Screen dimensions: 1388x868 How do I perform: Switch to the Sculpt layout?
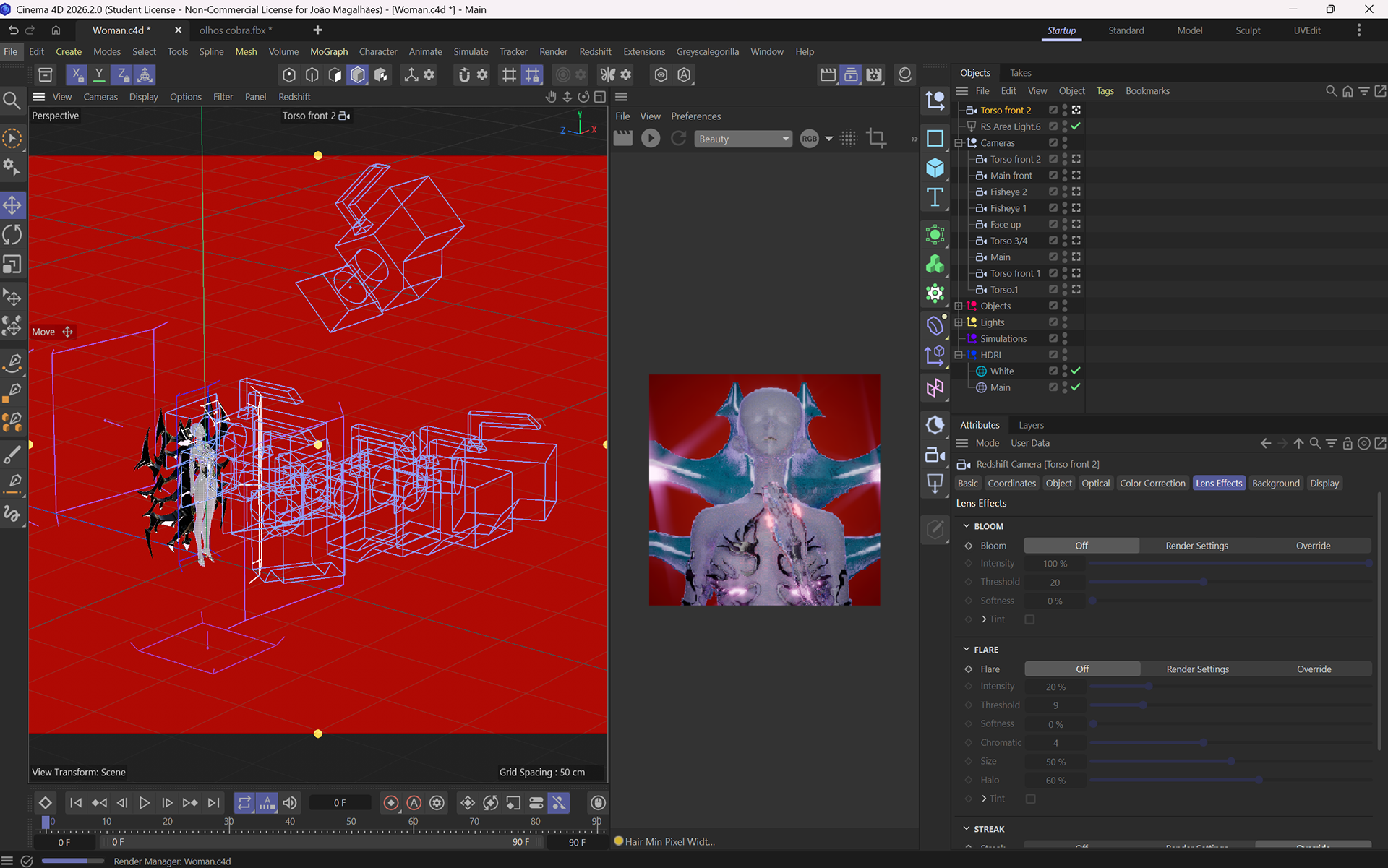point(1248,30)
